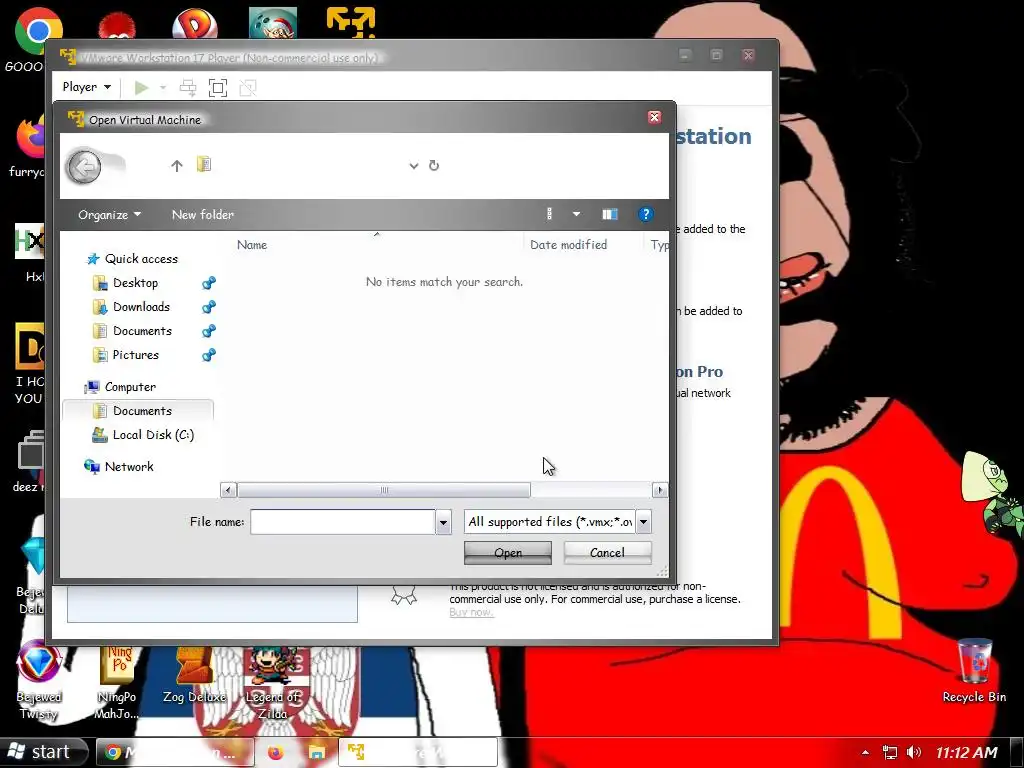Viewport: 1024px width, 768px height.
Task: Click the 11:12 AM clock
Action: click(x=967, y=753)
